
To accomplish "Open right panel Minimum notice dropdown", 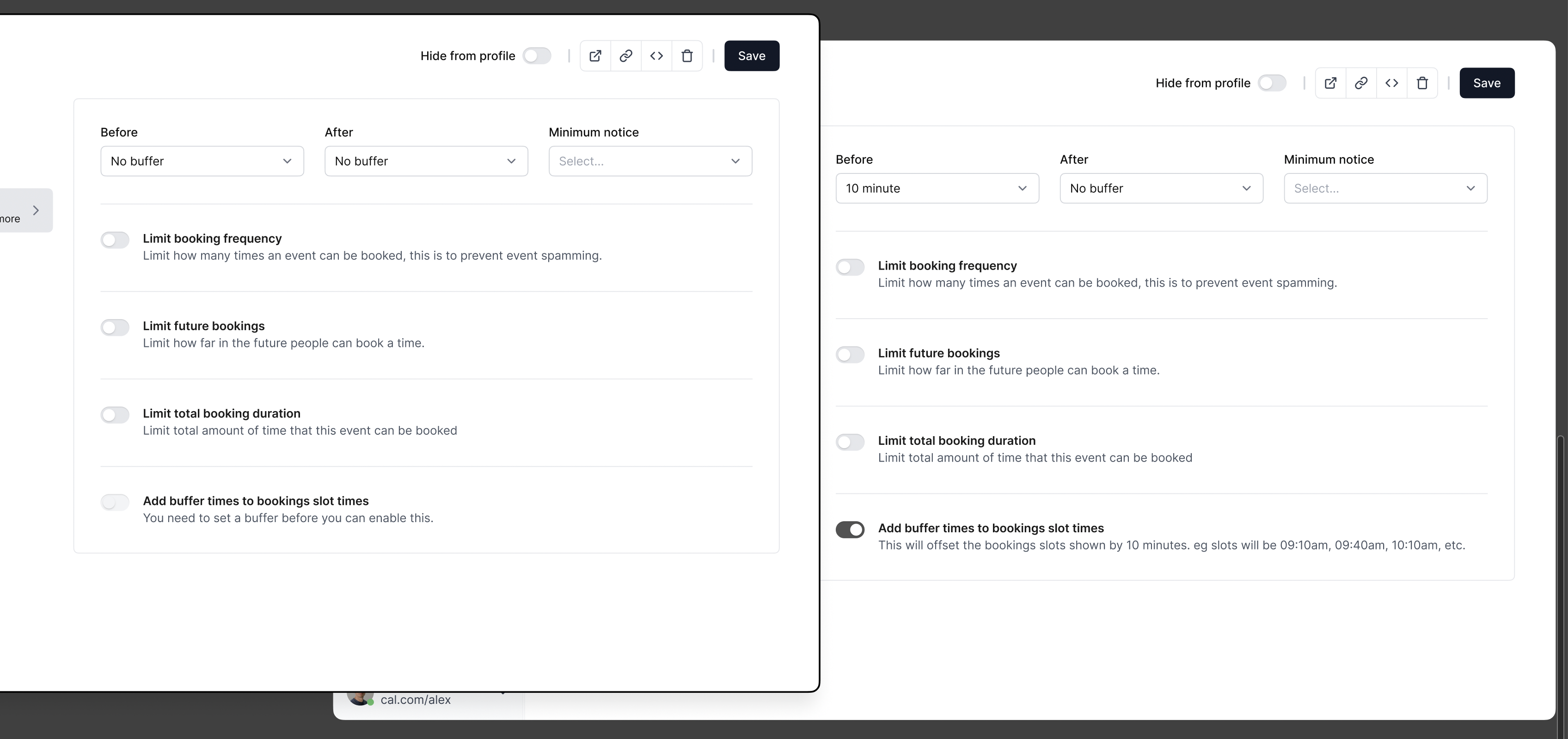I will 1385,188.
